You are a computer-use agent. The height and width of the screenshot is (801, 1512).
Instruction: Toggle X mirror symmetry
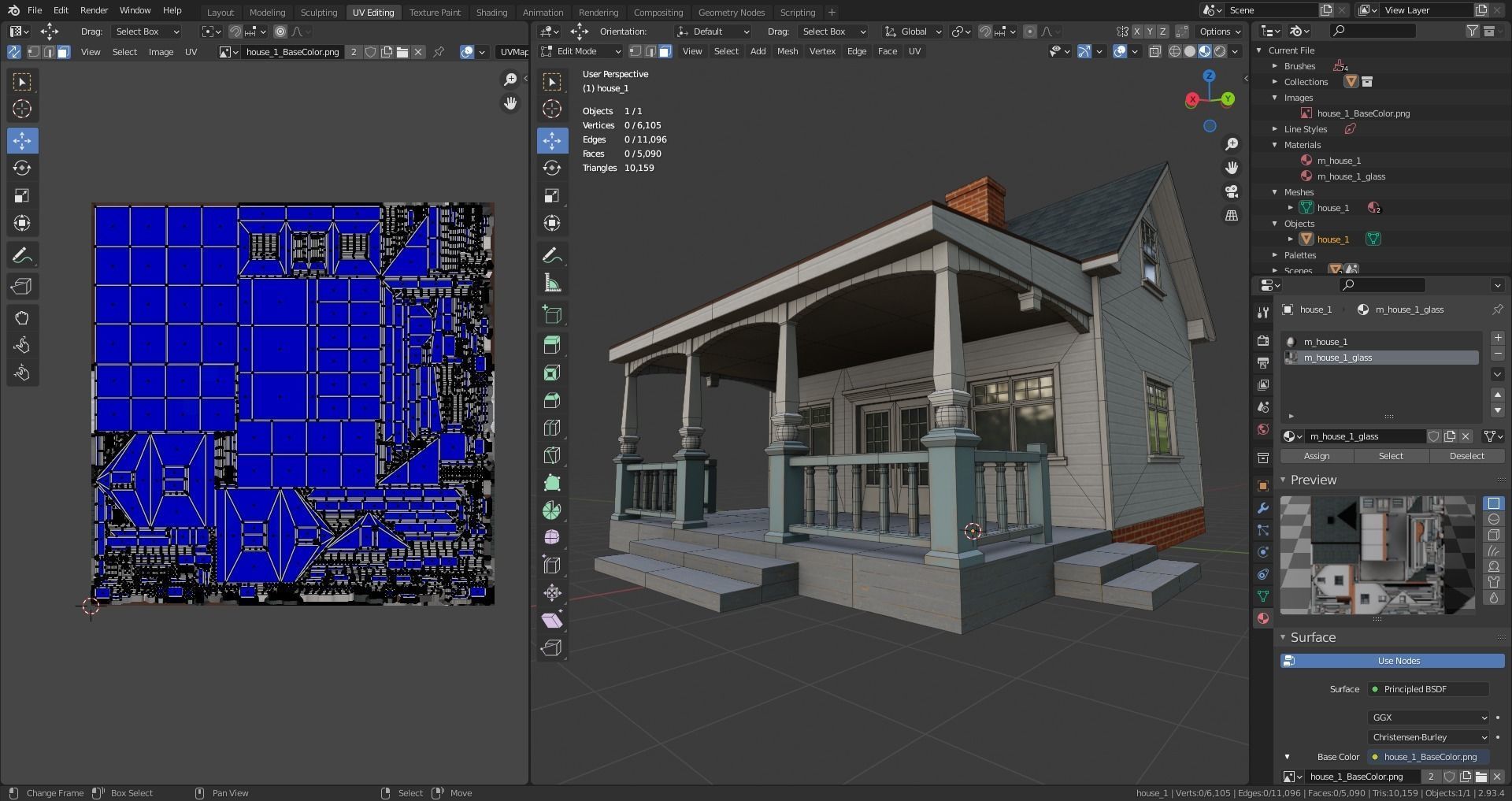[1137, 32]
